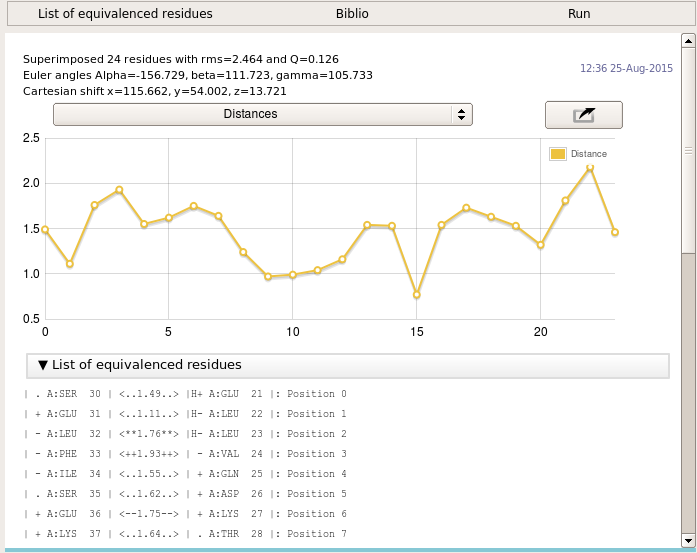Select the A:LYS 37 Position 7 row

coord(185,534)
